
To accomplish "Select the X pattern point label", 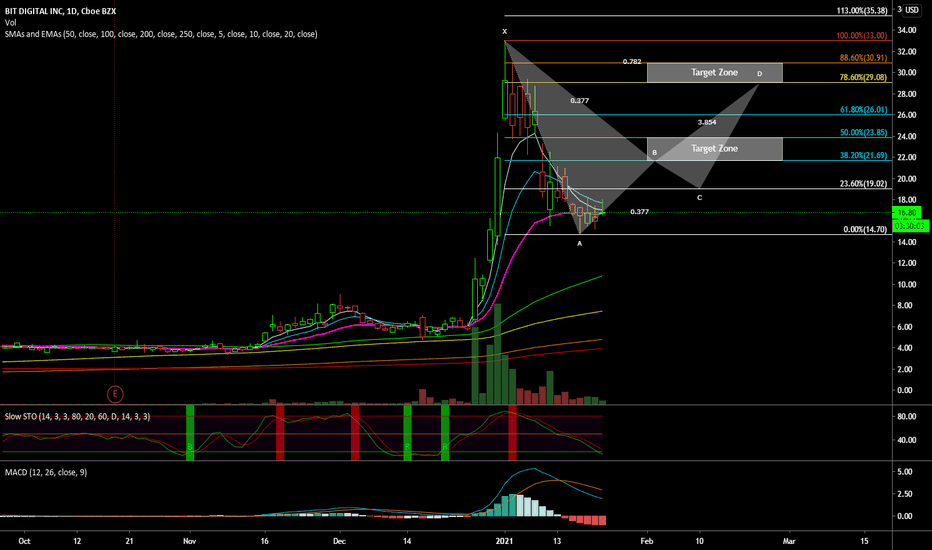I will (505, 32).
